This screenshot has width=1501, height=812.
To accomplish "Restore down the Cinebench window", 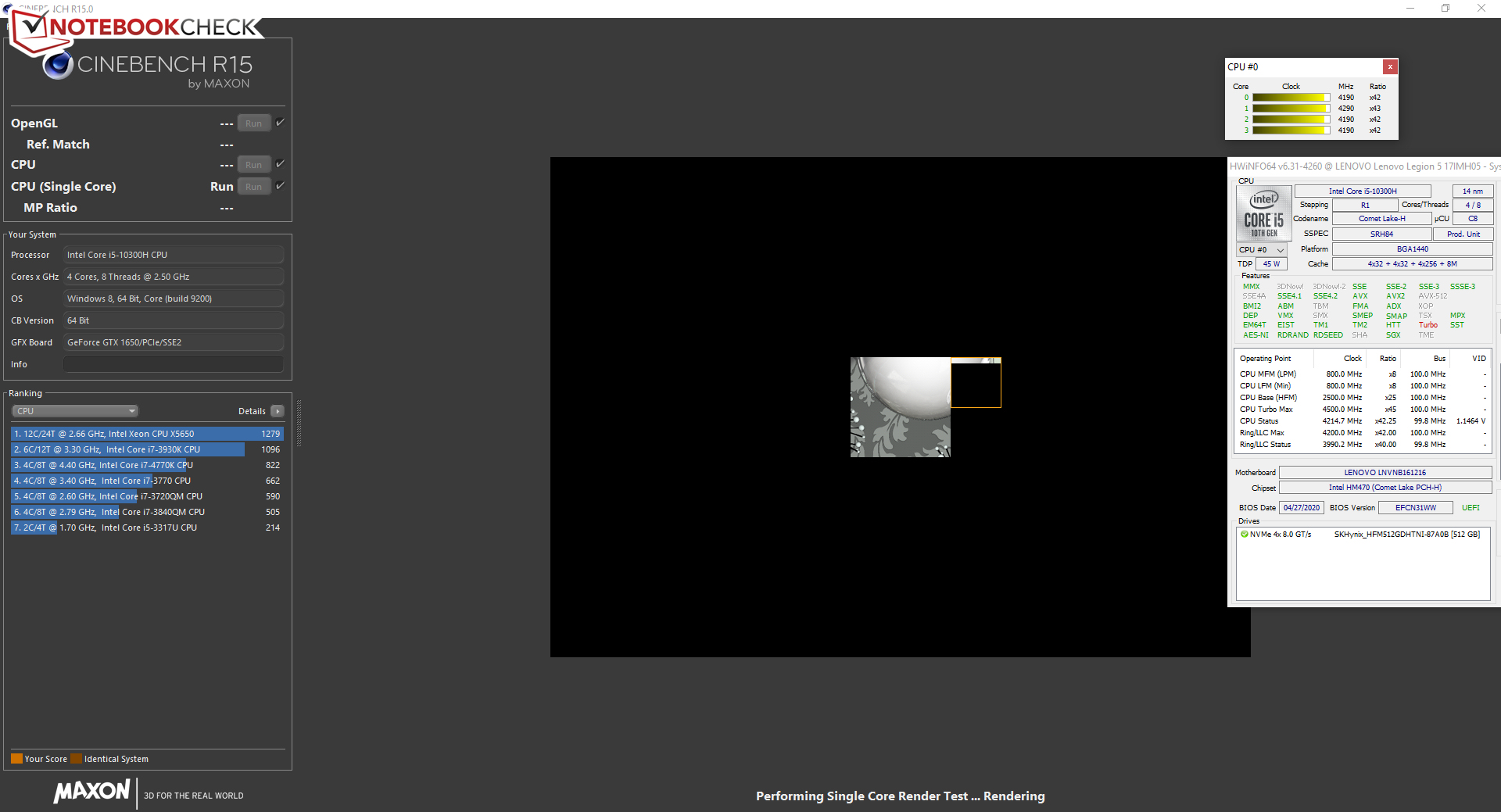I will tap(1445, 9).
